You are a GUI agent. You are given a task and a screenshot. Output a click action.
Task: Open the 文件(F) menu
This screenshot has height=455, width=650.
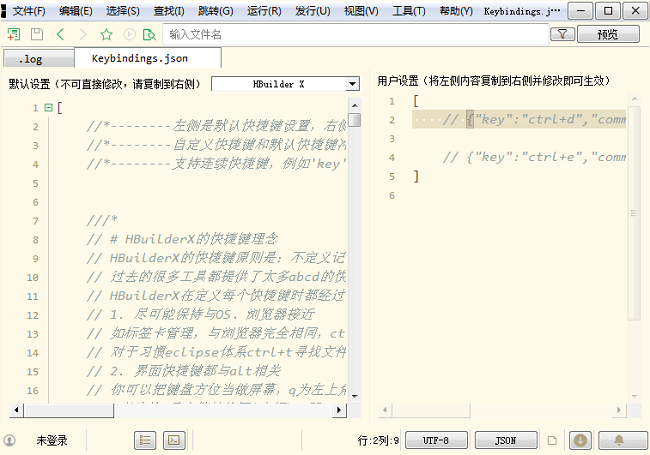click(x=29, y=11)
